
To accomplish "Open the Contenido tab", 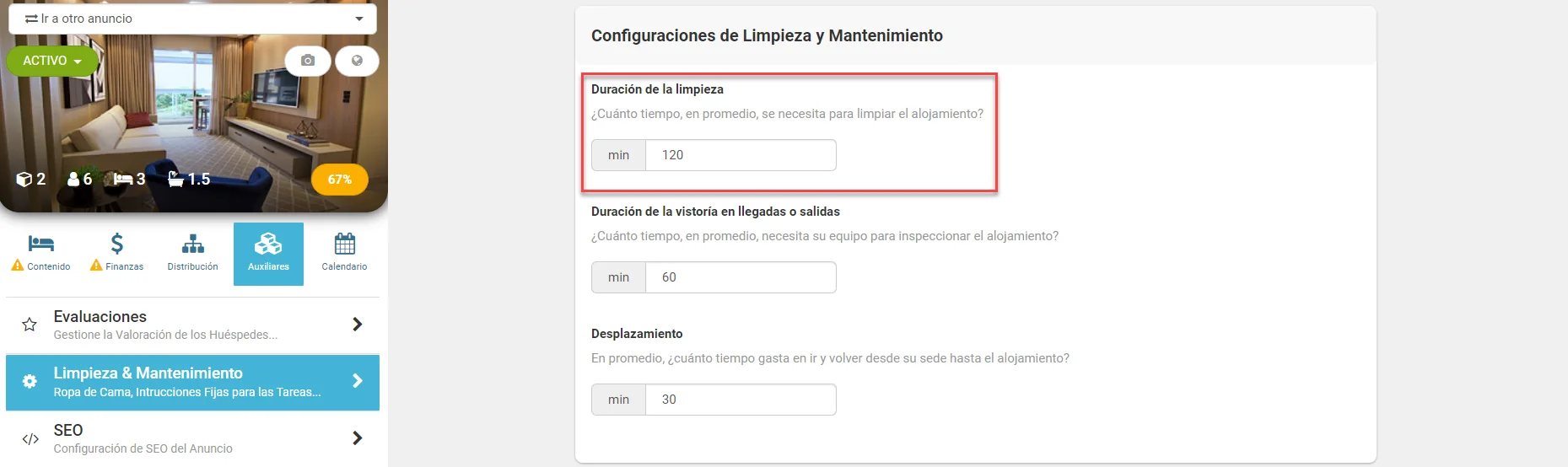I will 40,254.
